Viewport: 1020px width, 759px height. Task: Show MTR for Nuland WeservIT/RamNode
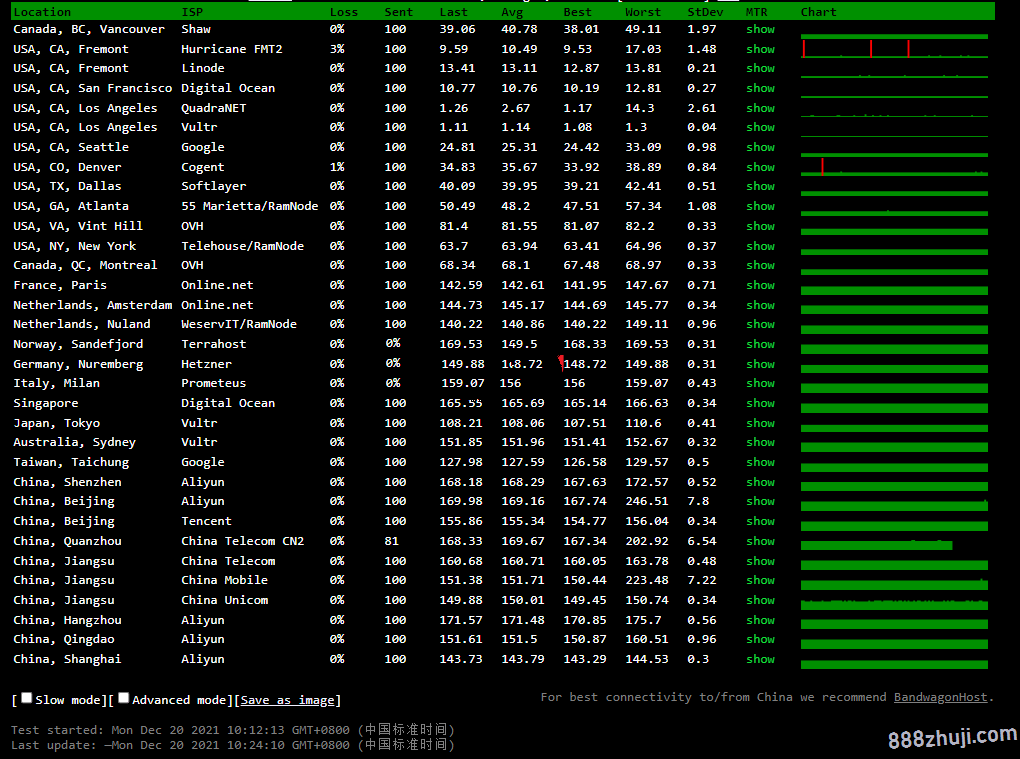tap(760, 325)
